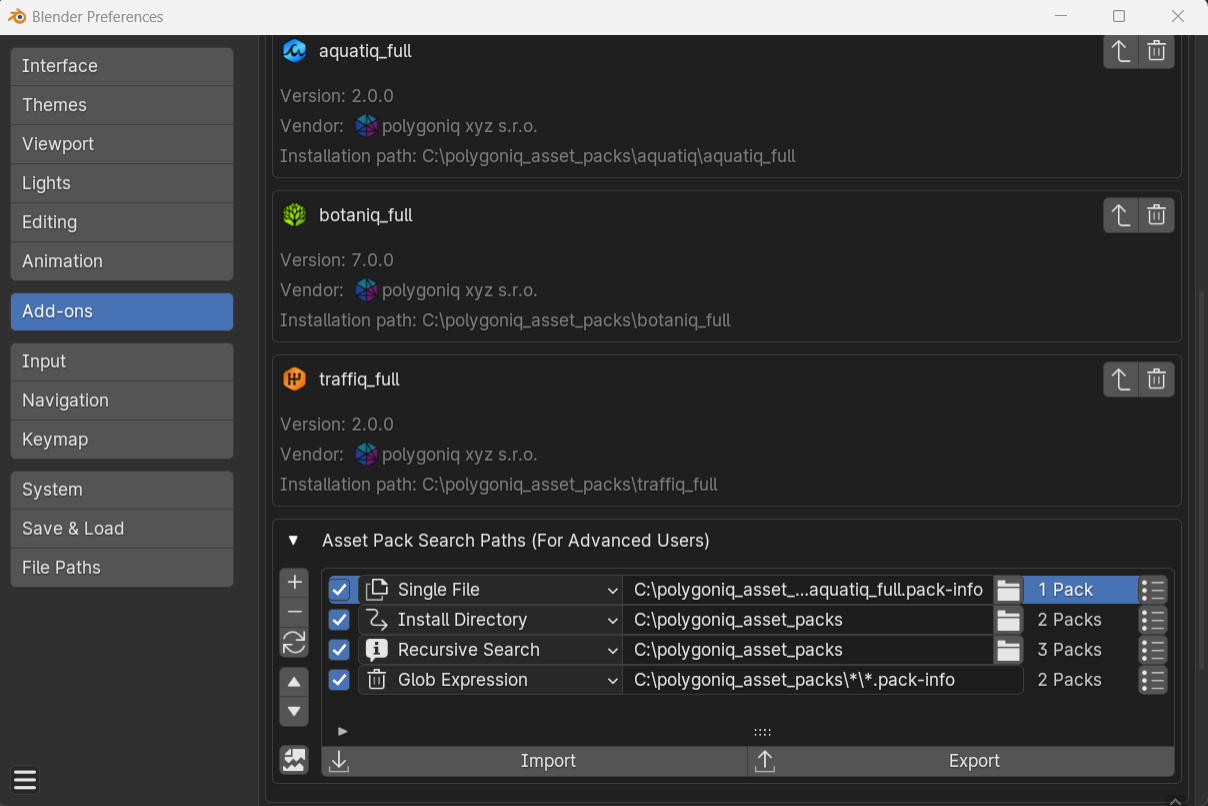Image resolution: width=1208 pixels, height=806 pixels.
Task: Show pack list for Install Directory row
Action: (x=1153, y=620)
